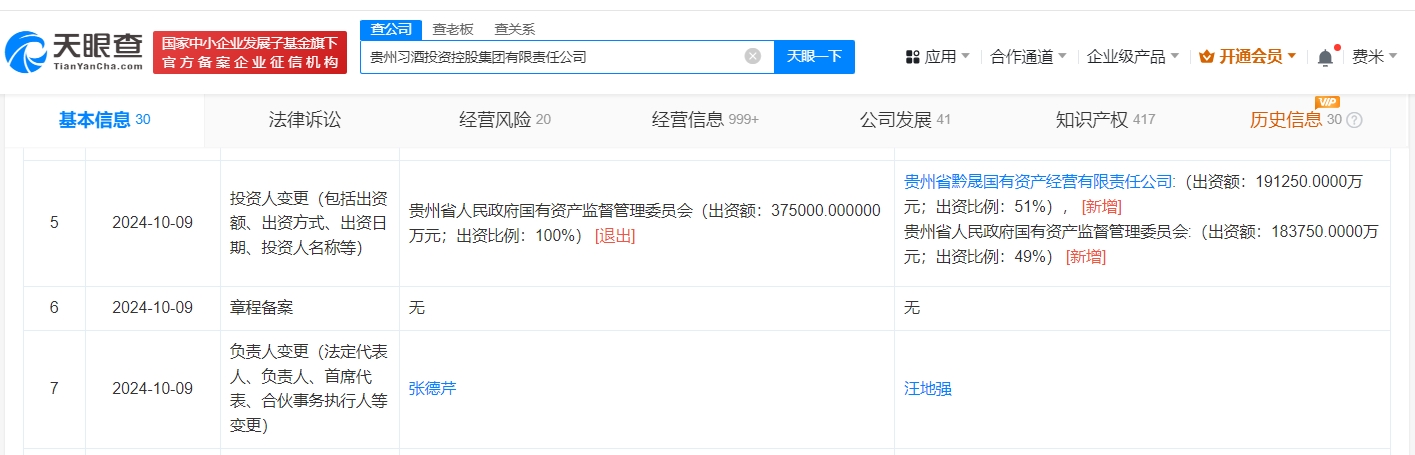Click the date 2024-10-09 in row 6
Image resolution: width=1415 pixels, height=455 pixels.
152,308
